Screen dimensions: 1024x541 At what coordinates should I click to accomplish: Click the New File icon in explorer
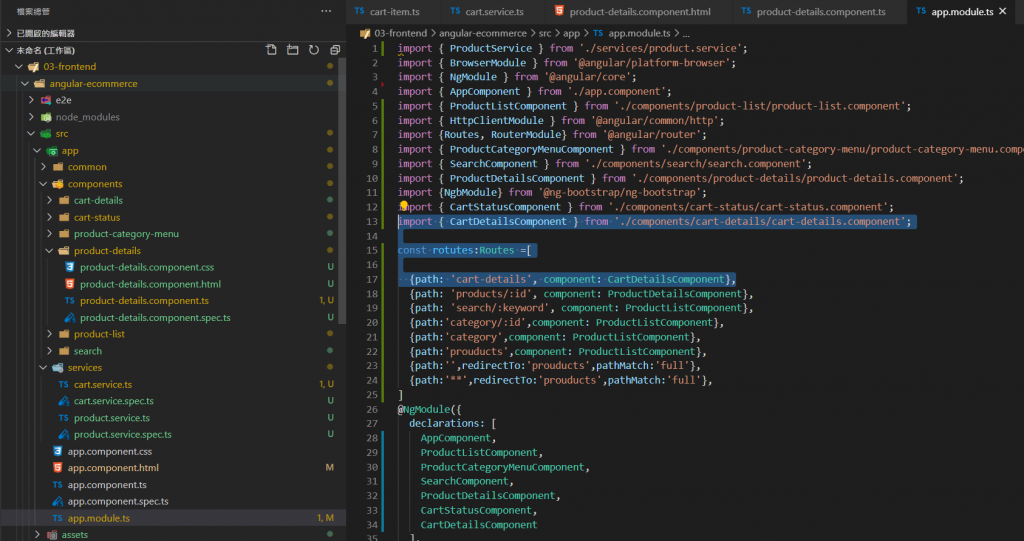pos(271,49)
